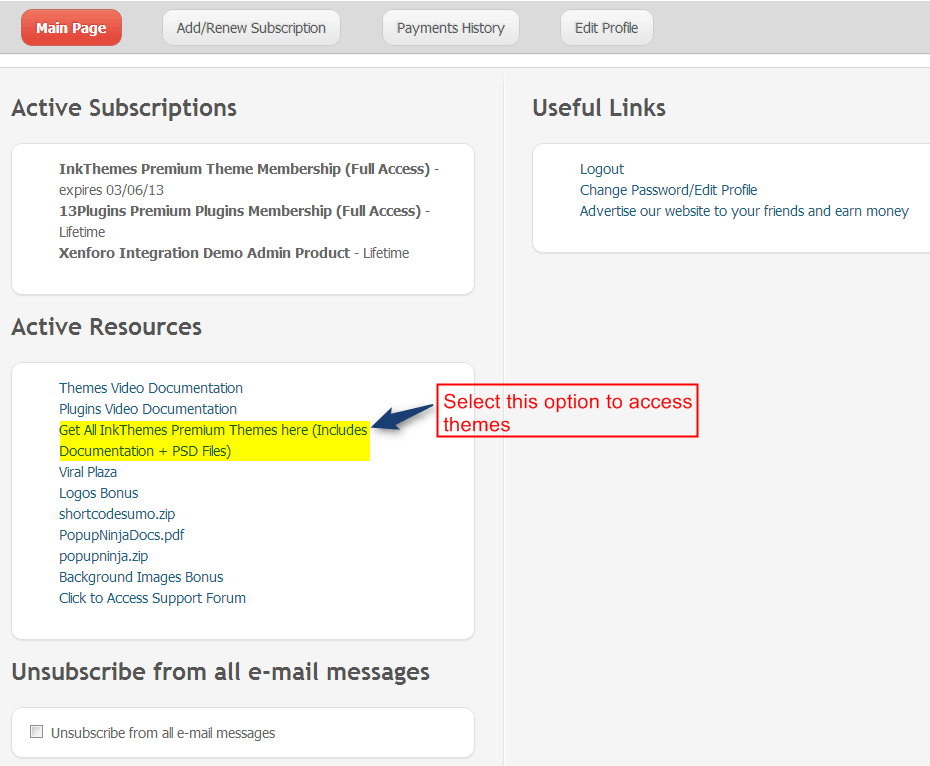Click the expires 03/06/13 date text
This screenshot has height=766, width=930.
(112, 190)
